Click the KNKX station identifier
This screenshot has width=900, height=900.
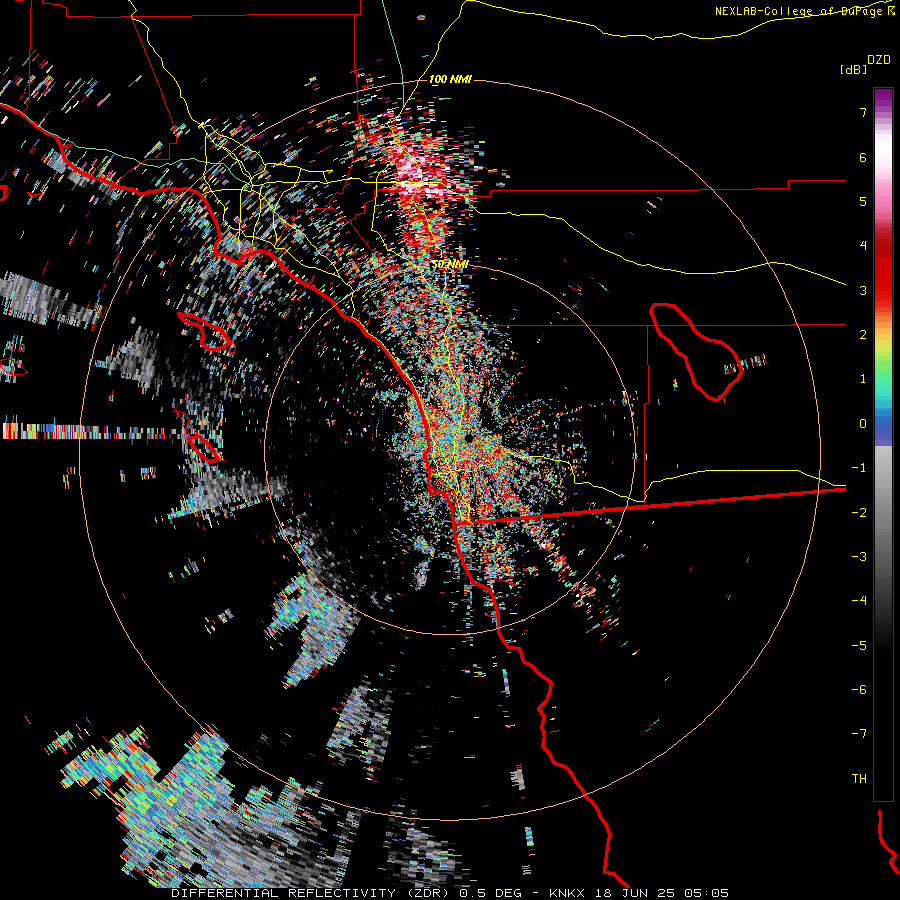[x=567, y=893]
